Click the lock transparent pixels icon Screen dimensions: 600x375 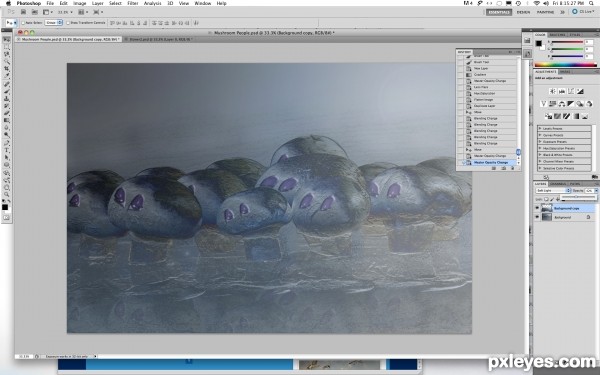coord(546,199)
